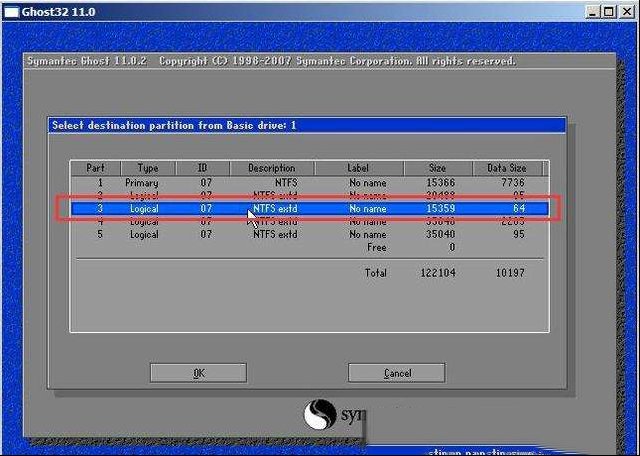Click the total size value '122104'
The image size is (640, 456).
point(438,273)
